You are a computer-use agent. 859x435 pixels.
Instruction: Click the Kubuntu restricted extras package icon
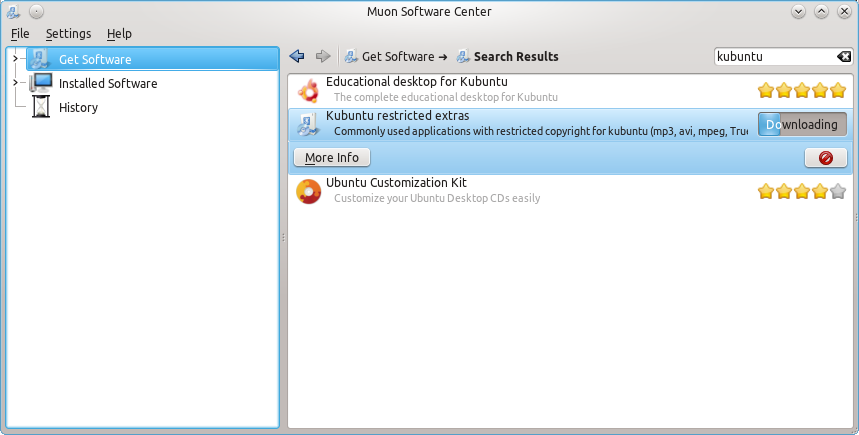(x=306, y=124)
